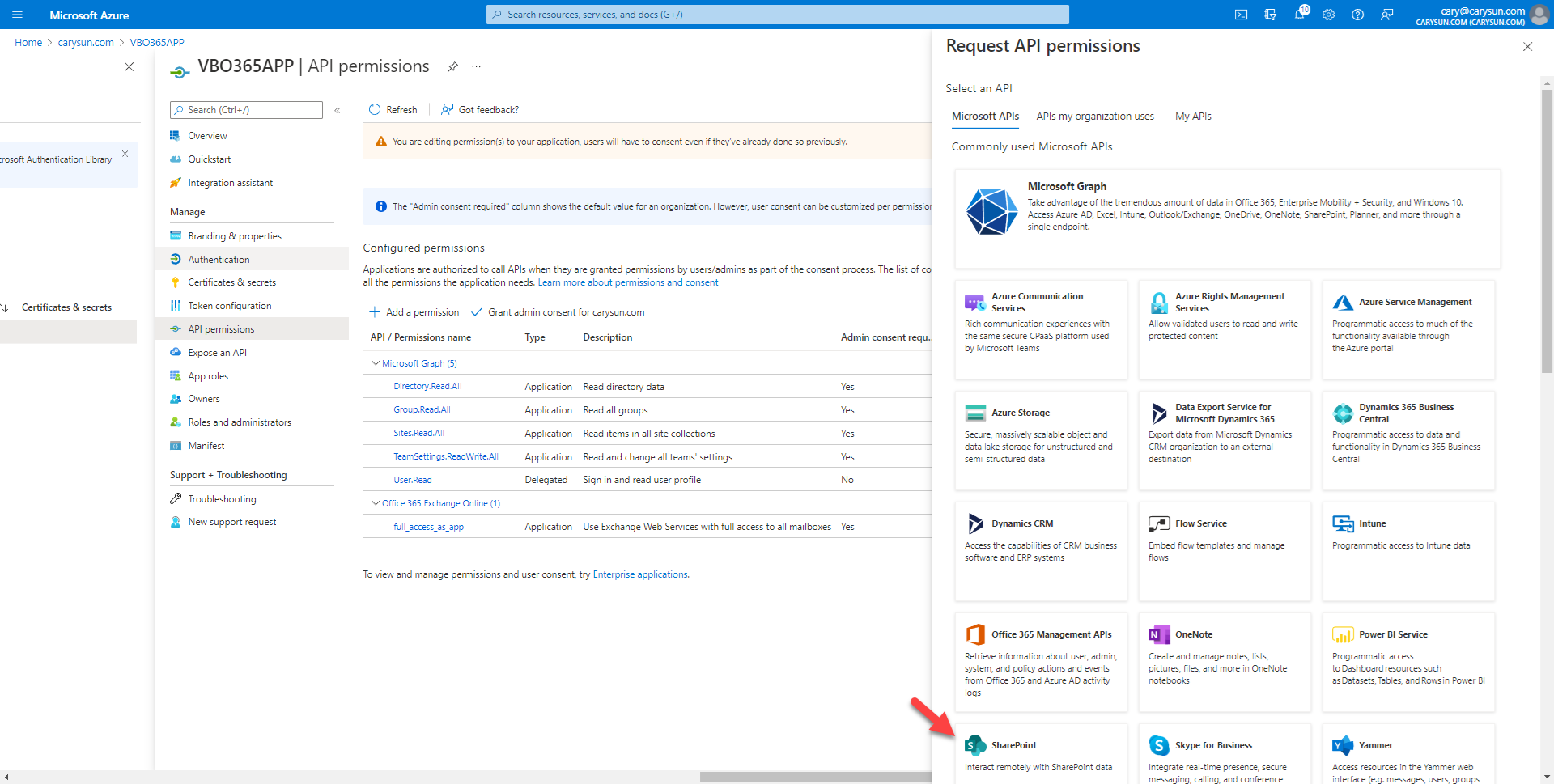Open Cloud Shell icon in top bar
Screen dimensions: 1554x784
click(x=1241, y=15)
